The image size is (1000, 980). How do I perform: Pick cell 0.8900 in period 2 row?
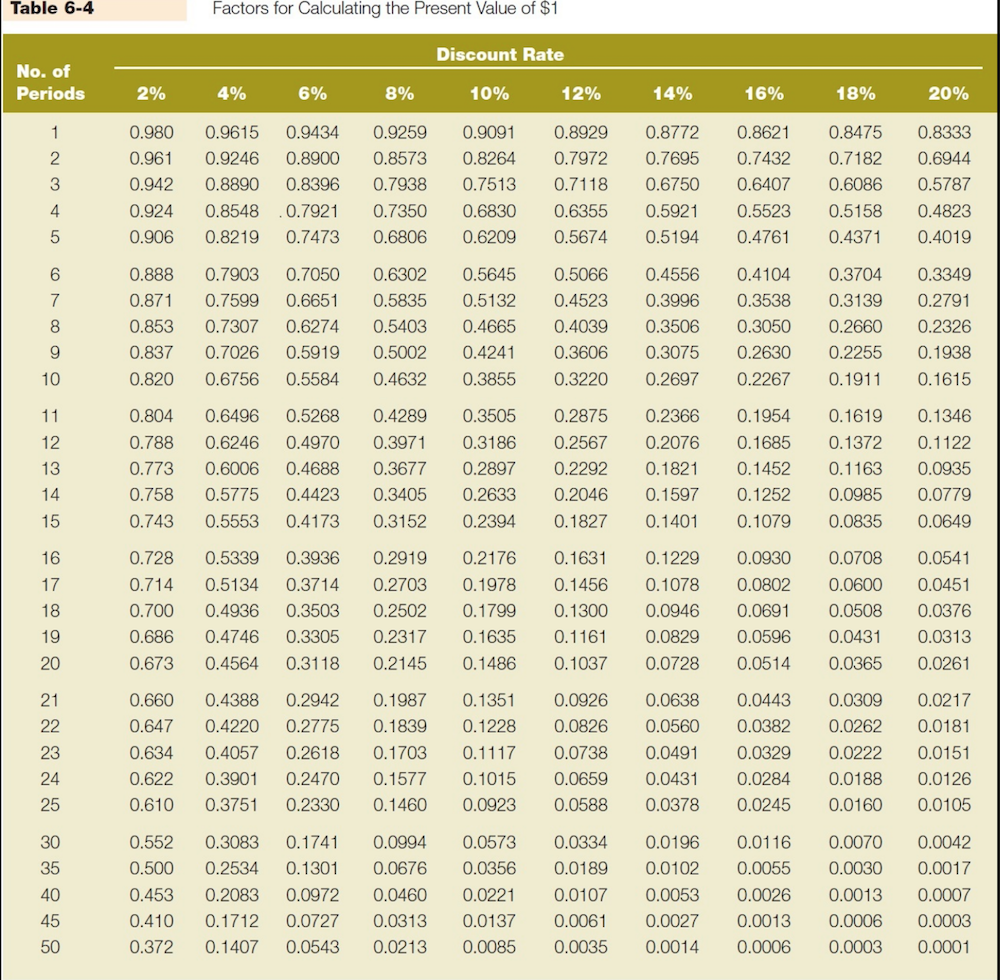click(x=312, y=158)
